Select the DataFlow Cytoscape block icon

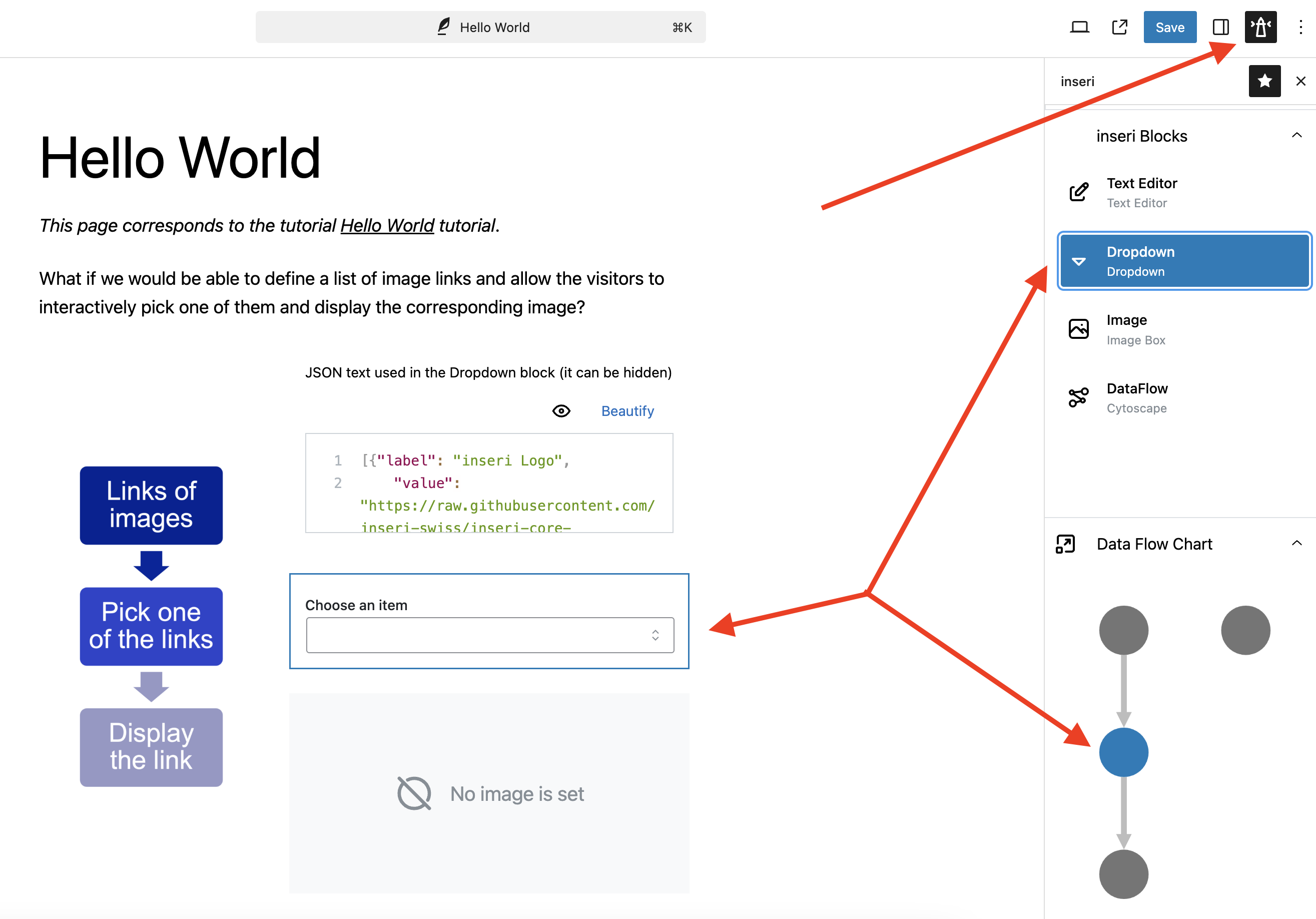tap(1078, 397)
